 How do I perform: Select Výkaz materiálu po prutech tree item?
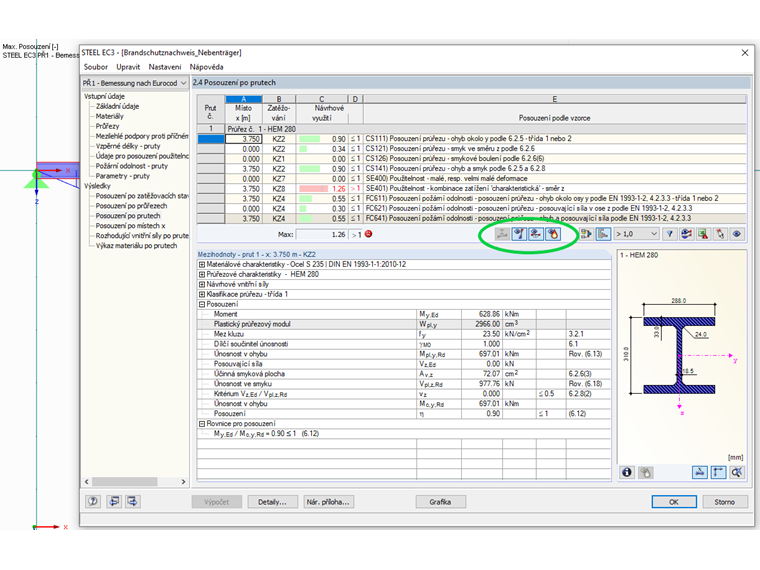136,246
